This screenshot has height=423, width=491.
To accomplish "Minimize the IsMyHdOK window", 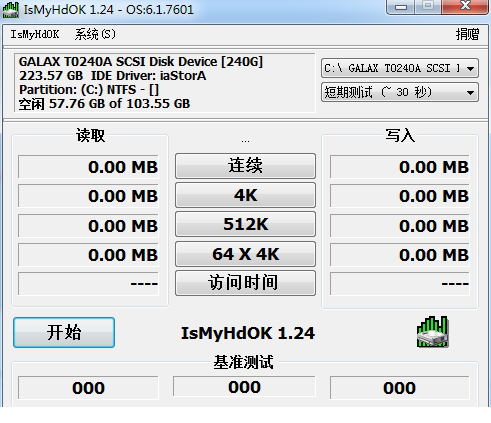I will (401, 7).
